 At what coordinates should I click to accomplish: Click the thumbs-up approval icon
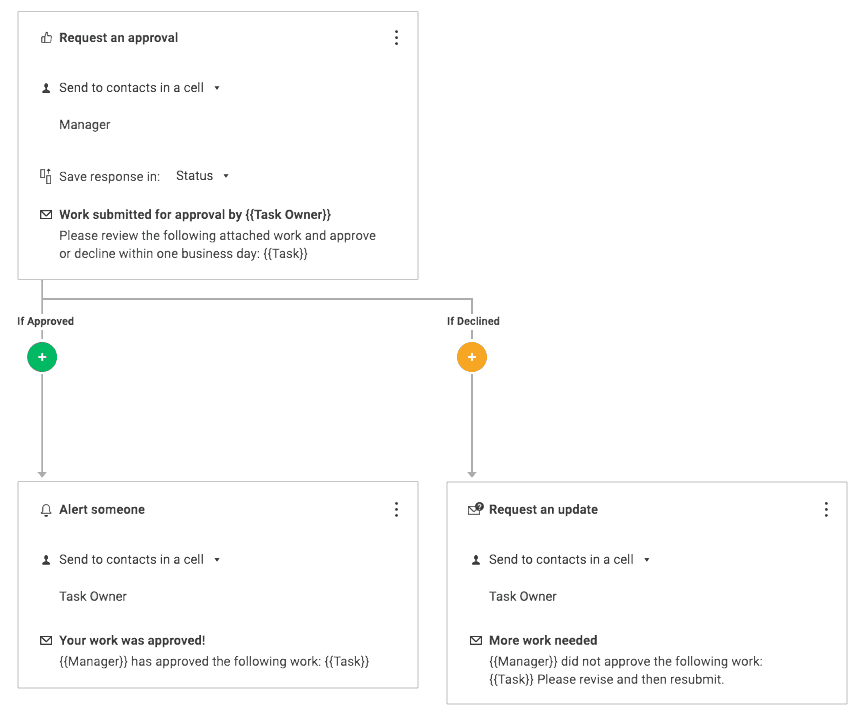pyautogui.click(x=46, y=38)
